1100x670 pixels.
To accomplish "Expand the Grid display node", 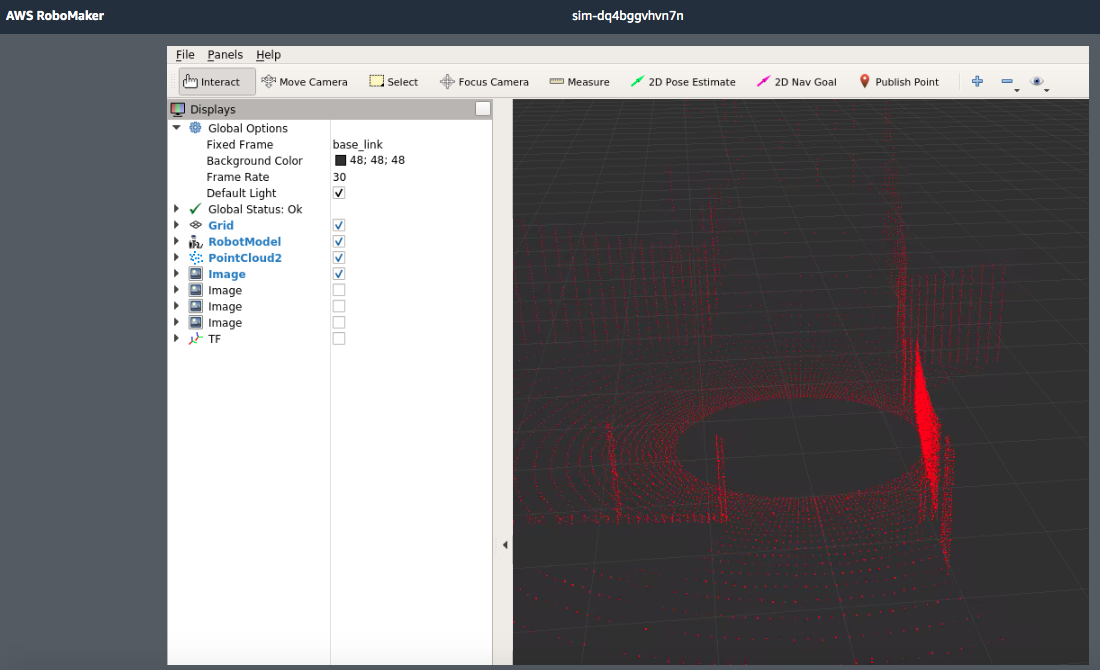I will tap(177, 225).
